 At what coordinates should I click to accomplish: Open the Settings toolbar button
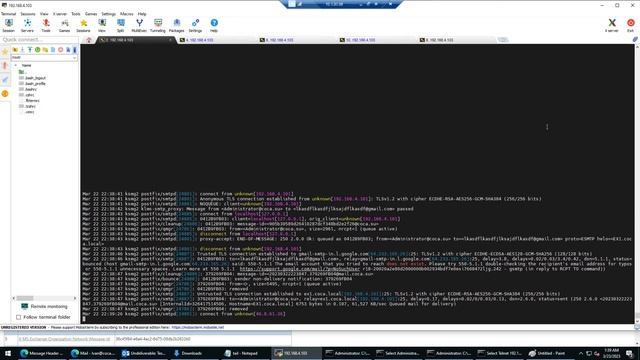(x=195, y=25)
